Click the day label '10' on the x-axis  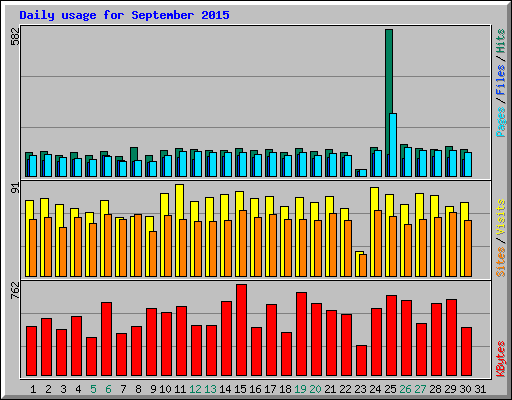click(165, 389)
